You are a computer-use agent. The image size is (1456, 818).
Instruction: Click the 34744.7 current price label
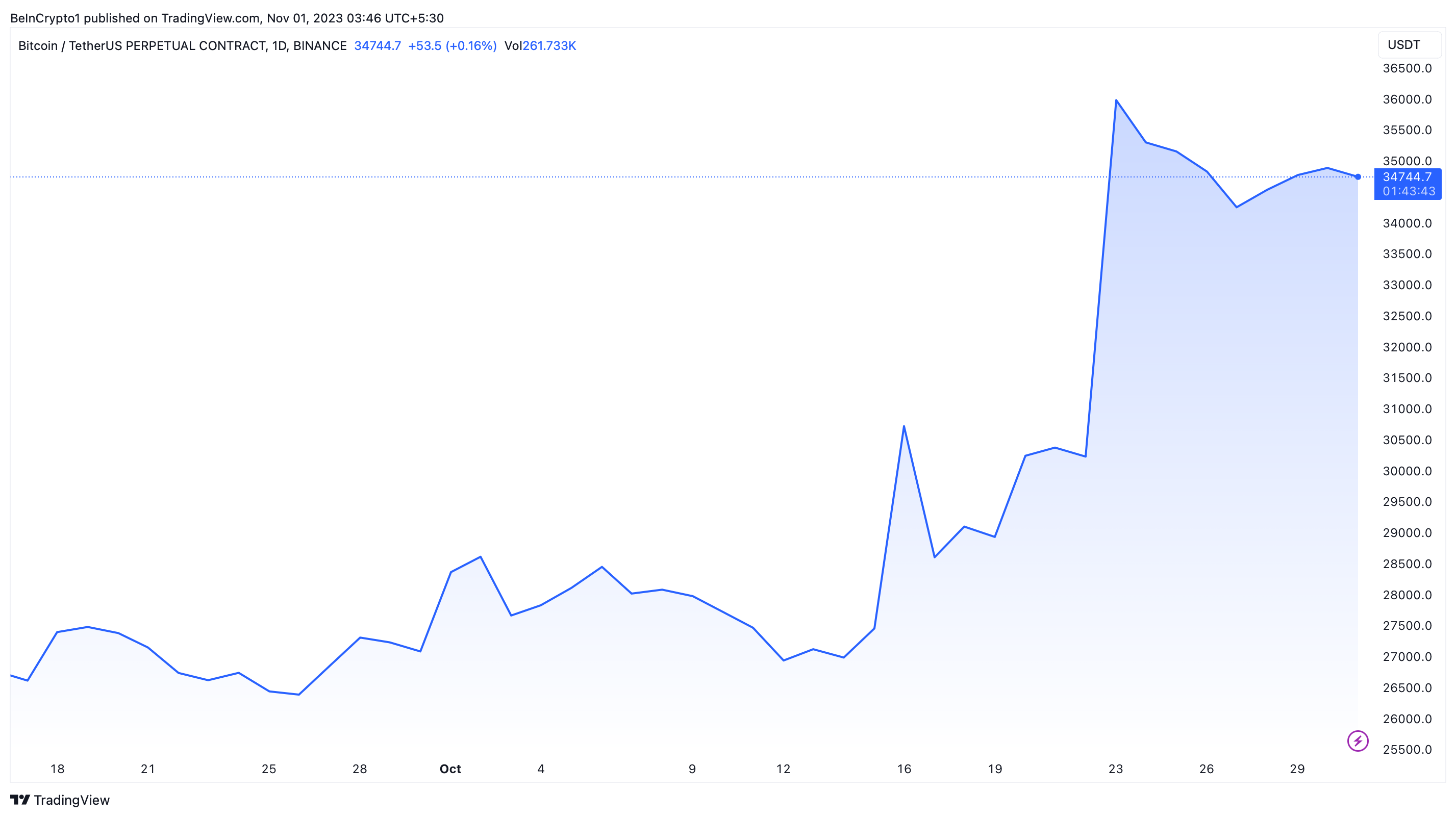(1407, 177)
